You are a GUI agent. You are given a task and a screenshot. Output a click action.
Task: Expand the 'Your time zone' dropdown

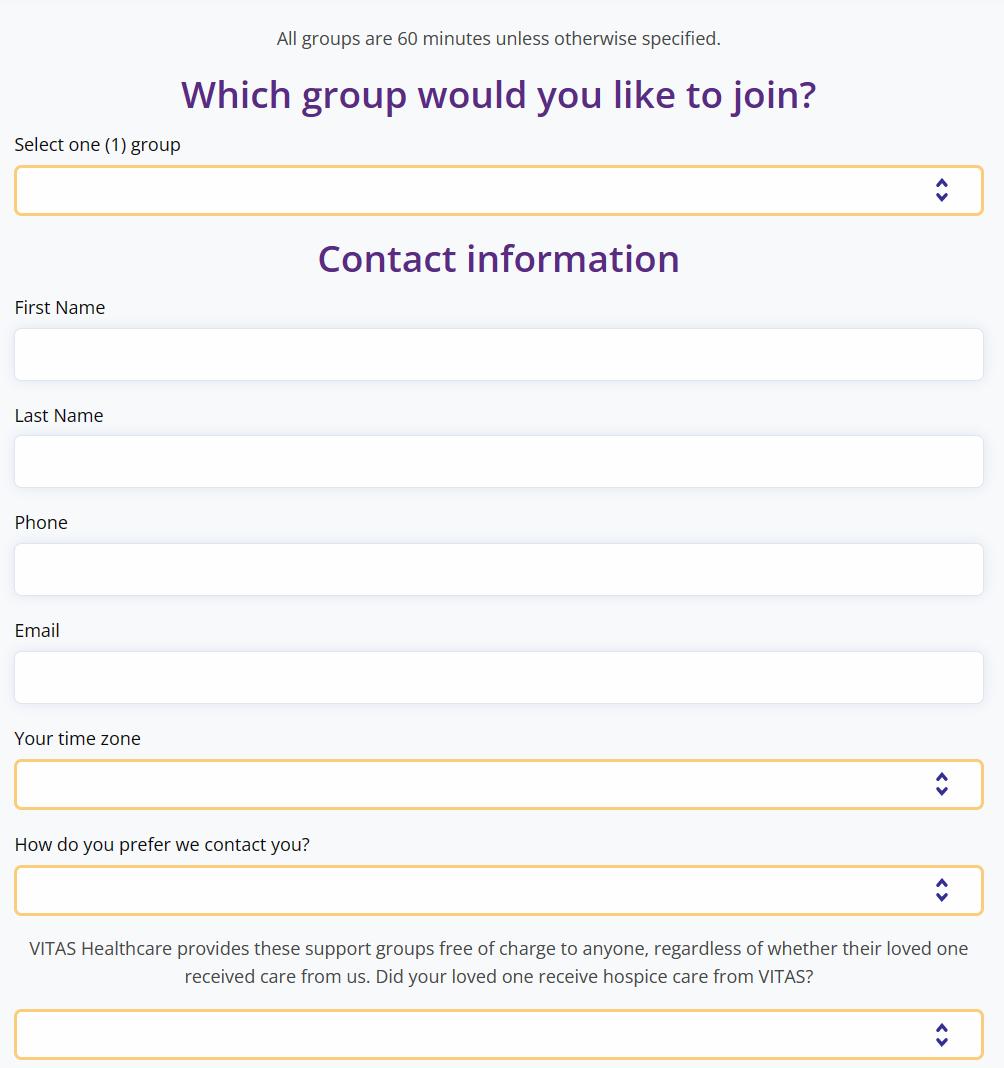[470, 784]
